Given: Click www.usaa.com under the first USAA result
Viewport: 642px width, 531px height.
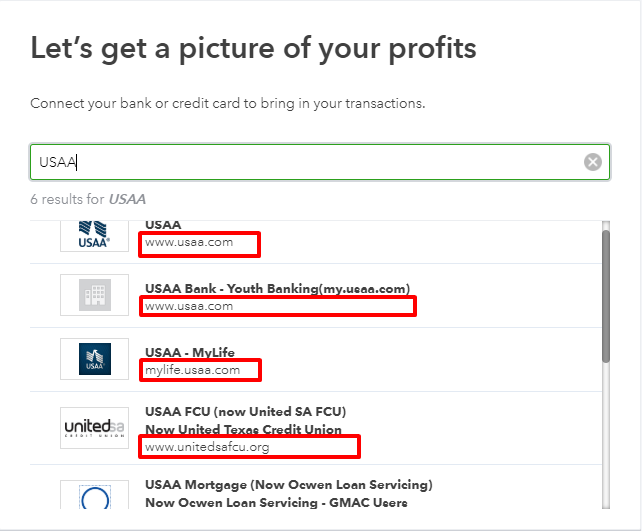Looking at the screenshot, I should [189, 242].
